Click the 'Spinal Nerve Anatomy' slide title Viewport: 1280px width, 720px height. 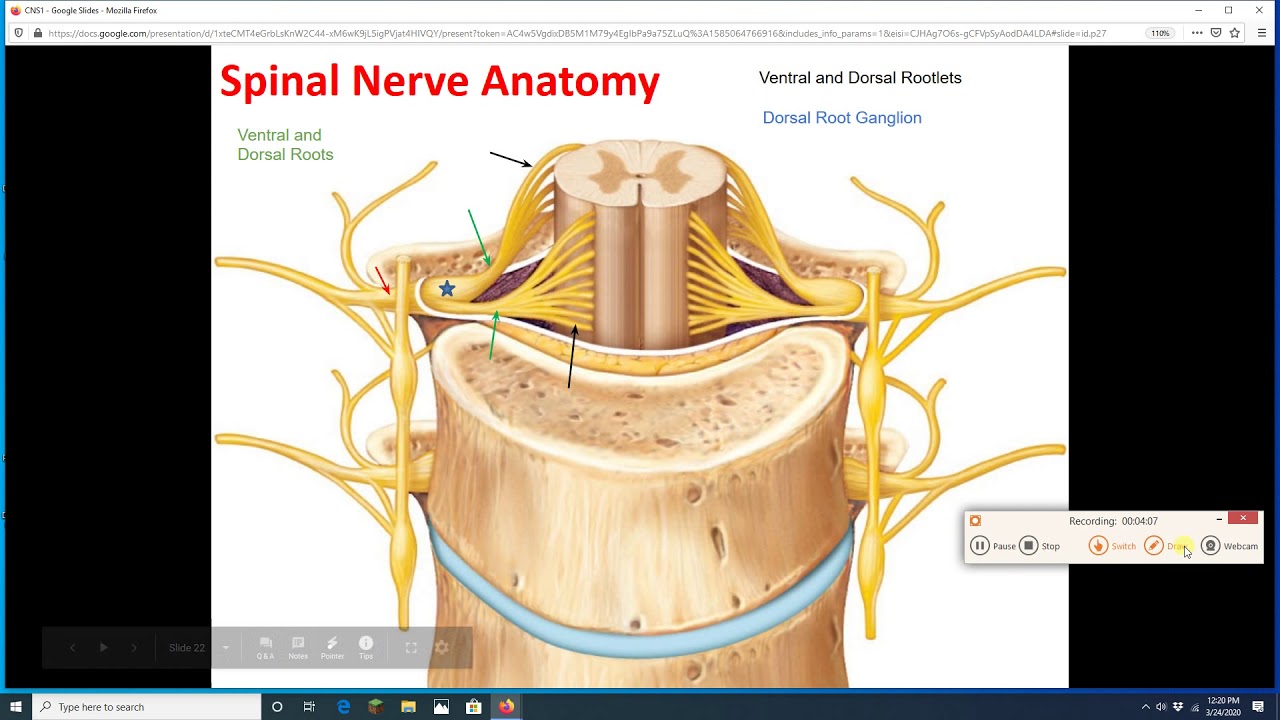tap(439, 82)
